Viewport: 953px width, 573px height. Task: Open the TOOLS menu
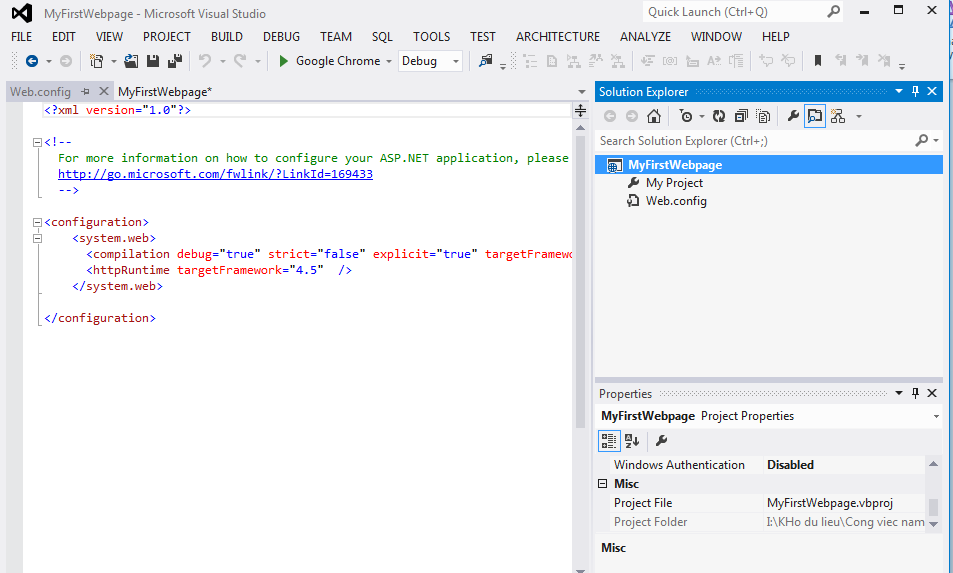click(432, 36)
